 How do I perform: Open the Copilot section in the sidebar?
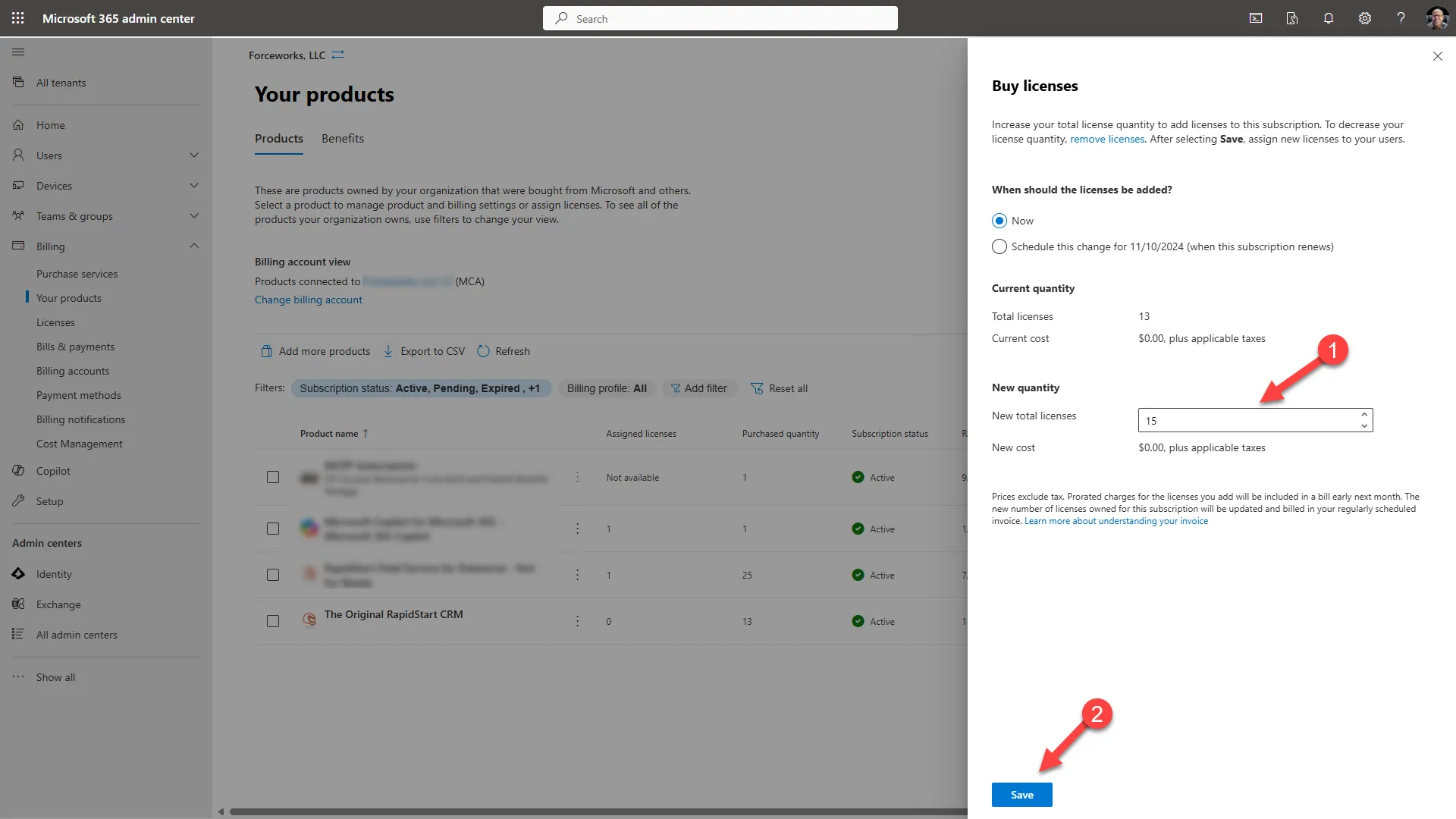tap(52, 470)
